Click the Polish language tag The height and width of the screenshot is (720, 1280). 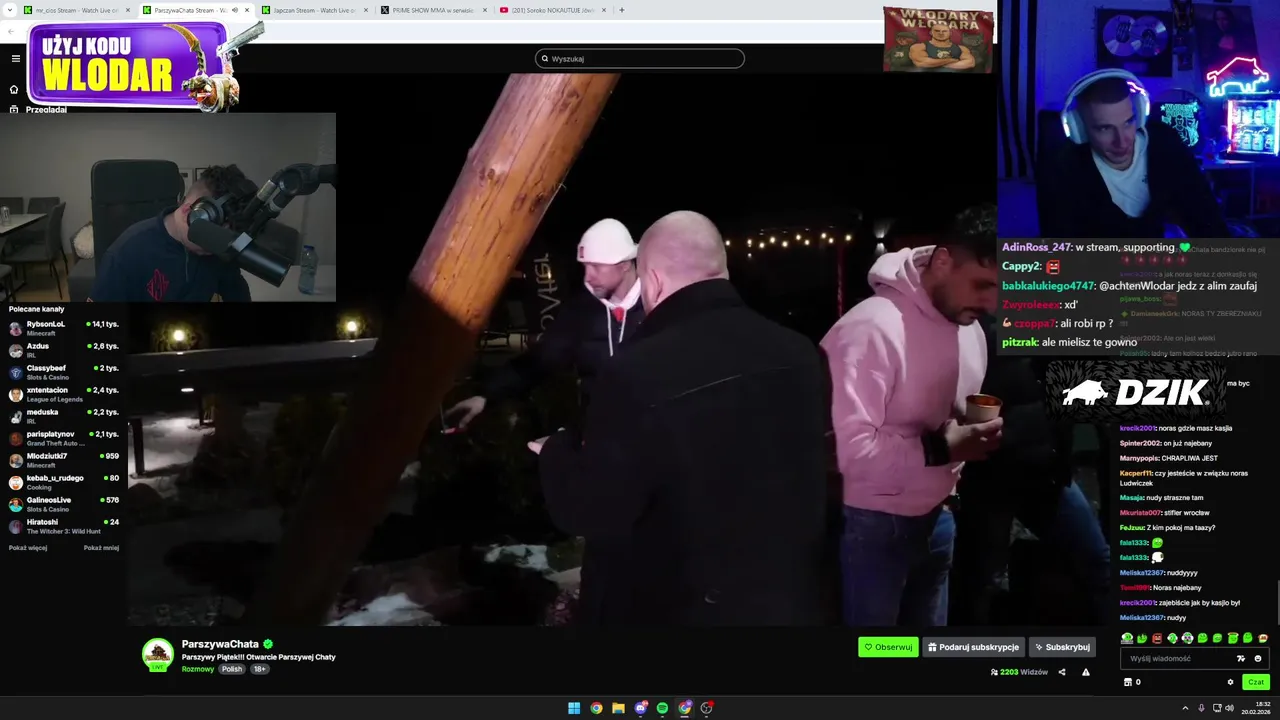(x=232, y=669)
